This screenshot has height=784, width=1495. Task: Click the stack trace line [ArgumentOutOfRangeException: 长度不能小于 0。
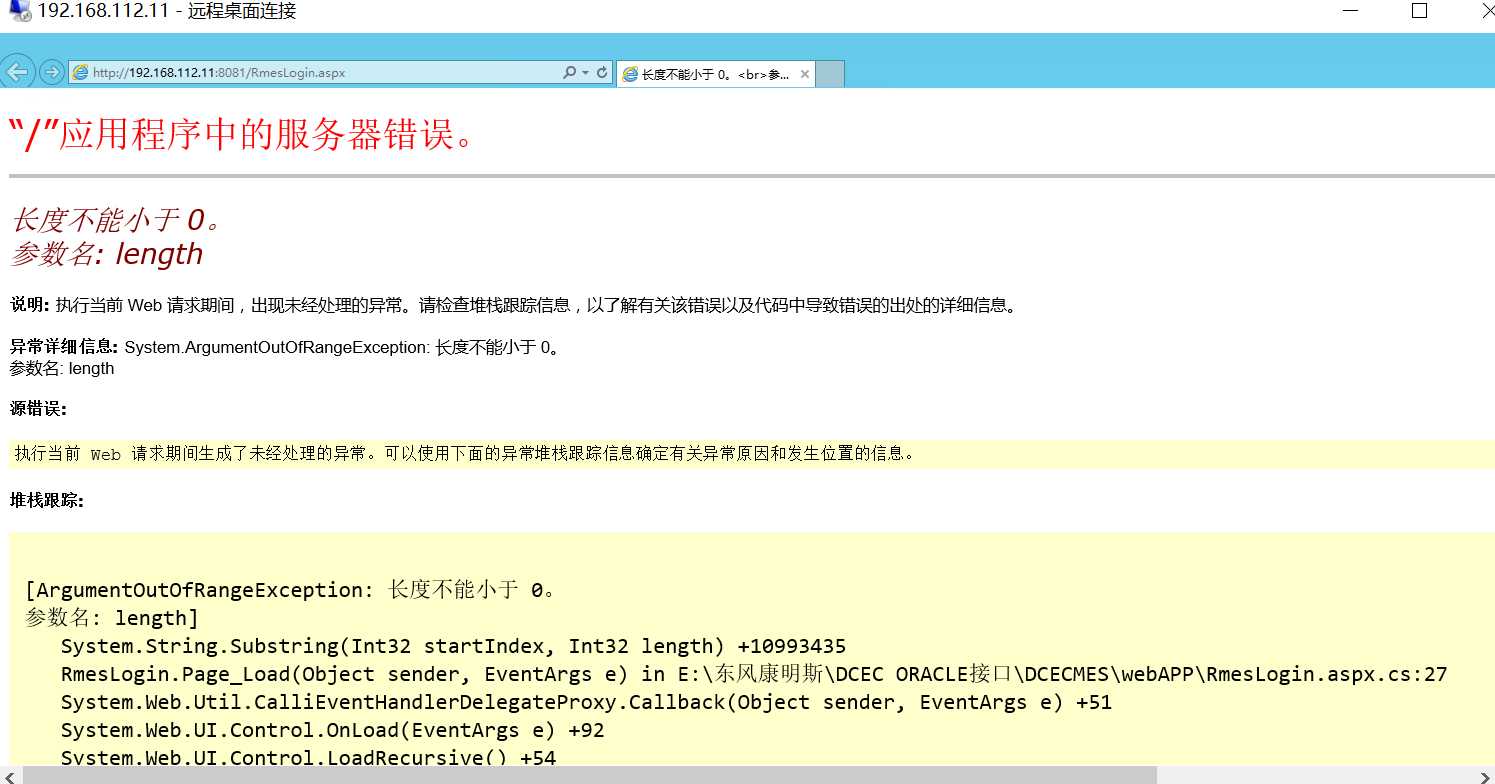click(x=290, y=590)
